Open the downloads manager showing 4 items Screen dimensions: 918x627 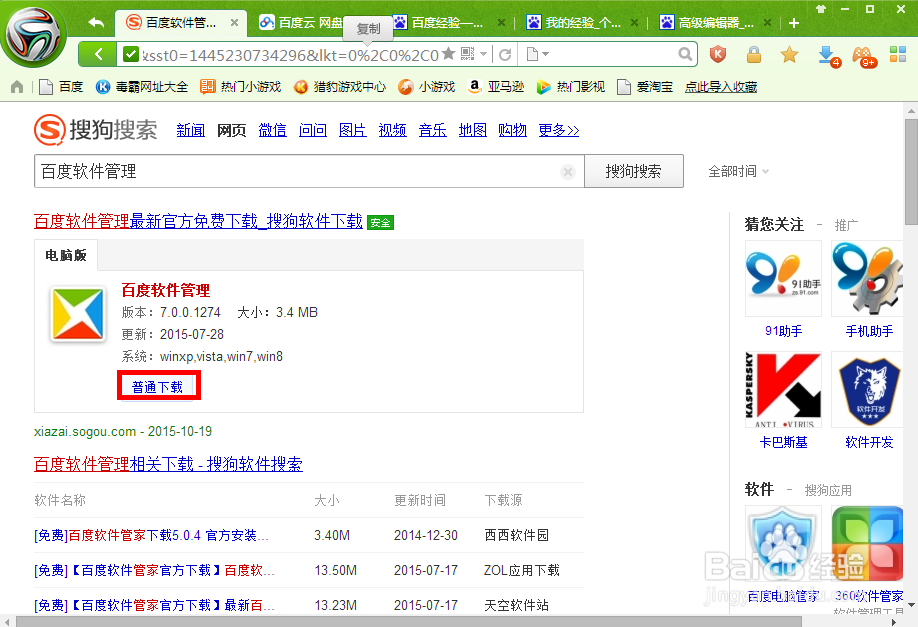click(x=827, y=54)
